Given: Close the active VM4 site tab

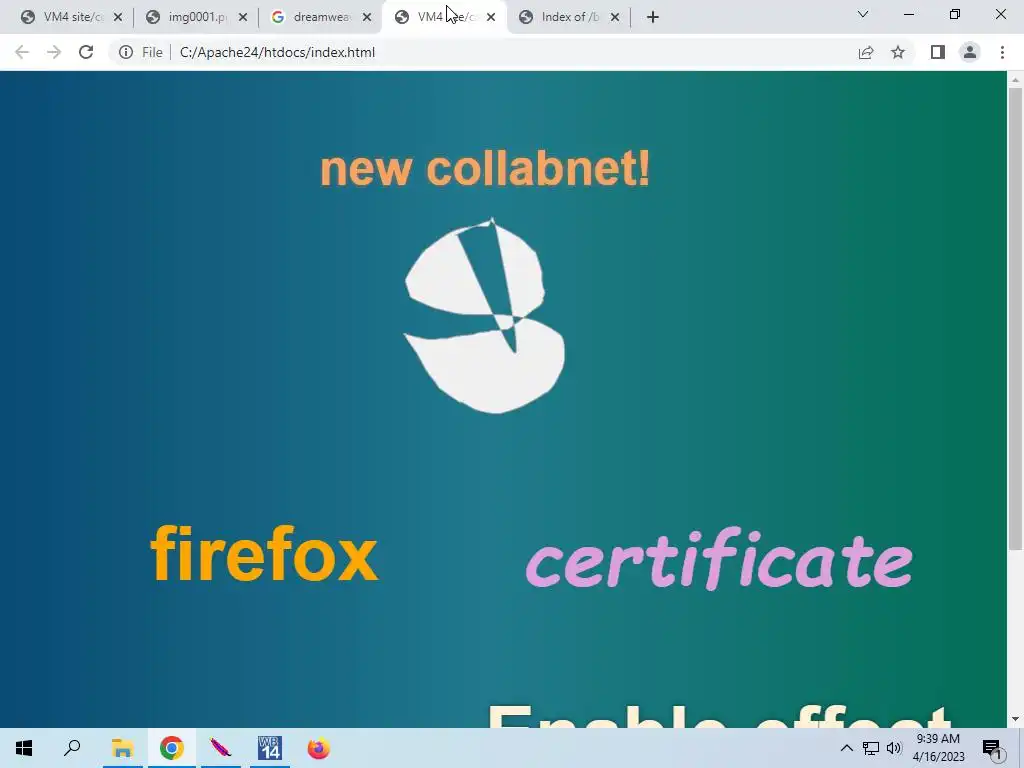Looking at the screenshot, I should pos(491,18).
